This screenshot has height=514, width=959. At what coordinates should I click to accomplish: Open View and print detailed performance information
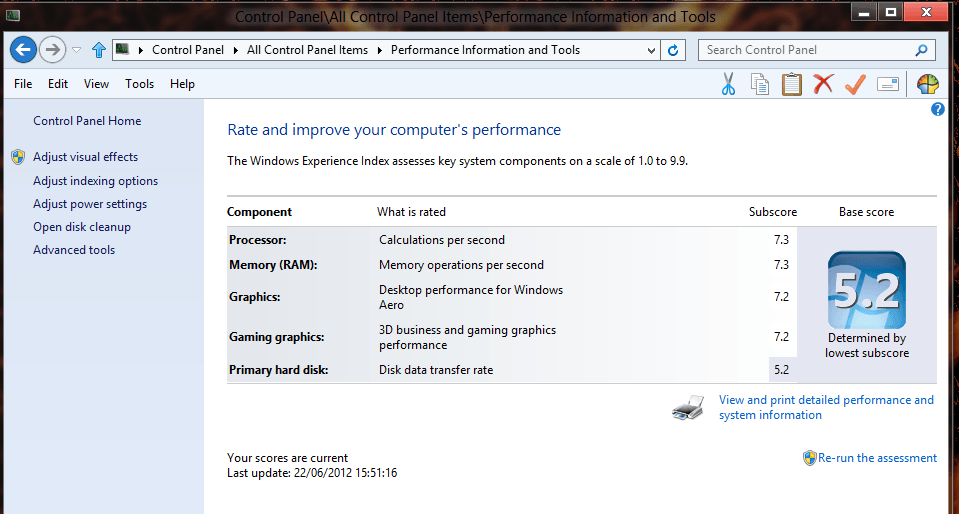point(826,408)
